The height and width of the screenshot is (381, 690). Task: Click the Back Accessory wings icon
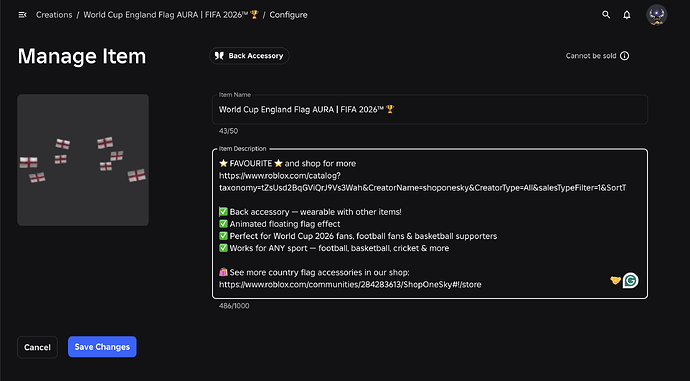point(219,56)
